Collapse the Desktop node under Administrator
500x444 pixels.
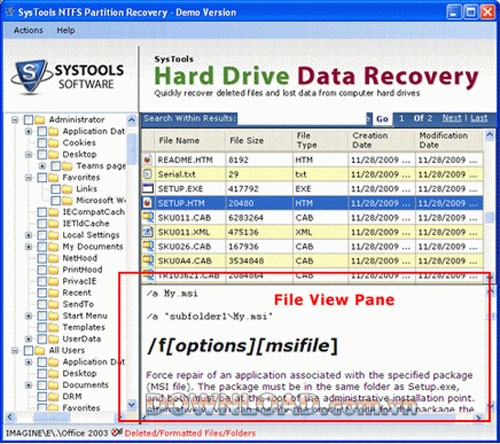(29, 154)
